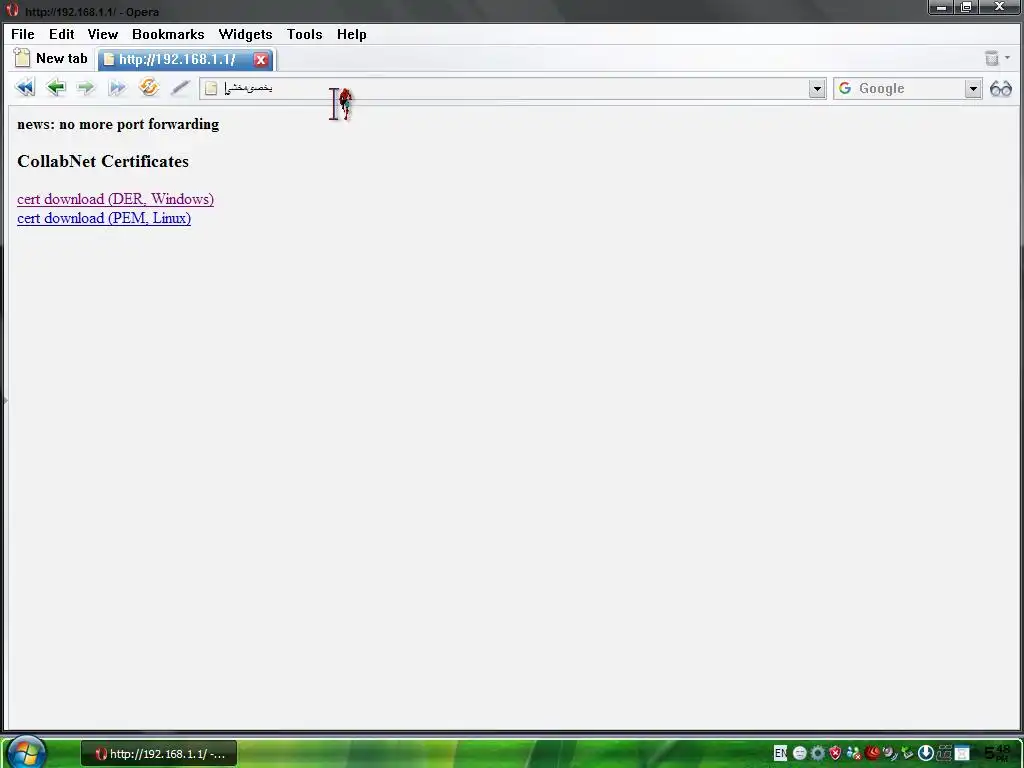This screenshot has width=1024, height=768.
Task: Open the View menu
Action: click(x=103, y=35)
